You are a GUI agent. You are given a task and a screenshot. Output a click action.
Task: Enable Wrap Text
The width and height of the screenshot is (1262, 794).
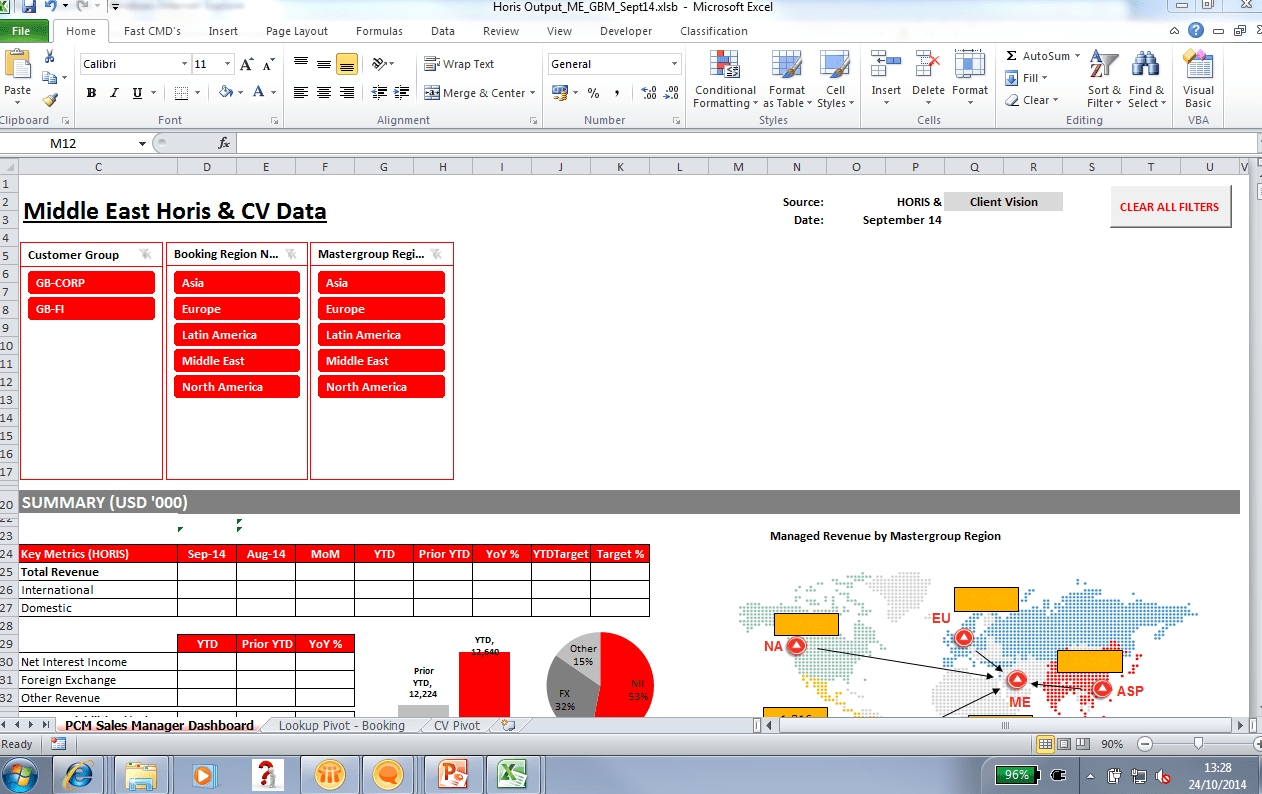pyautogui.click(x=459, y=64)
